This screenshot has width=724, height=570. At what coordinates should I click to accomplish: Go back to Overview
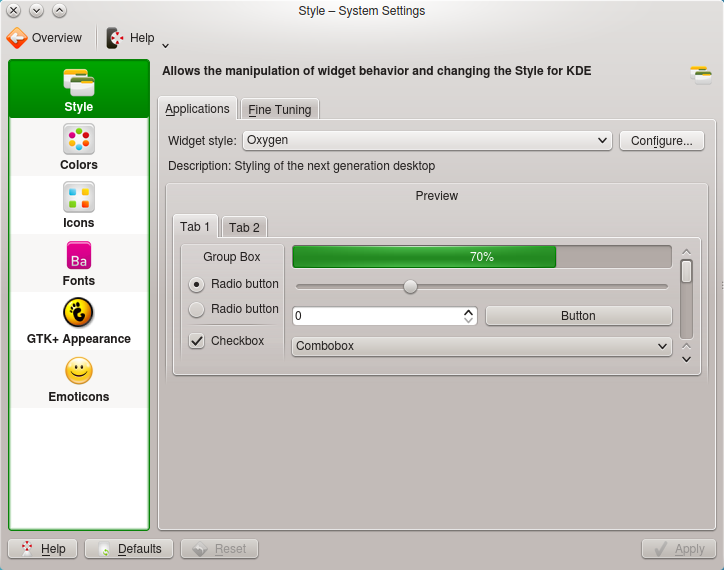click(x=44, y=37)
